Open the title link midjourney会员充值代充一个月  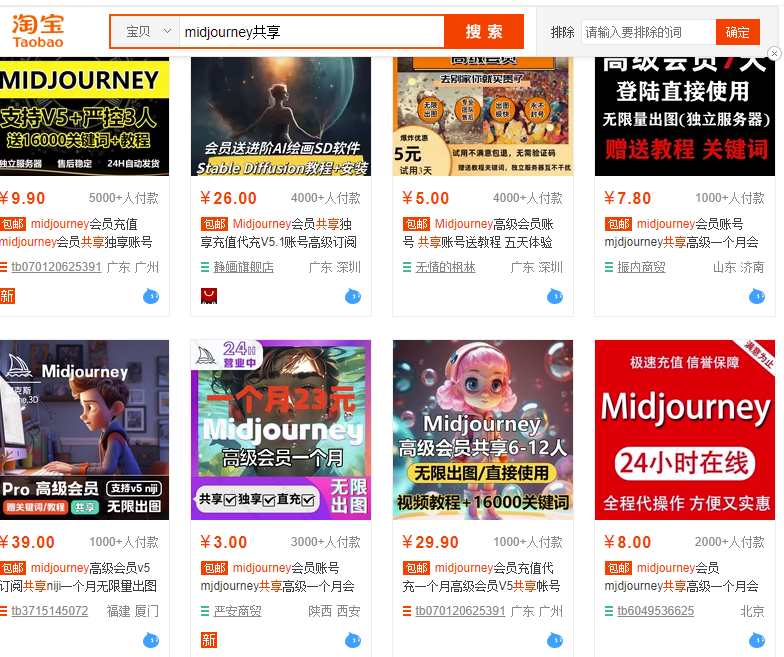pos(482,576)
